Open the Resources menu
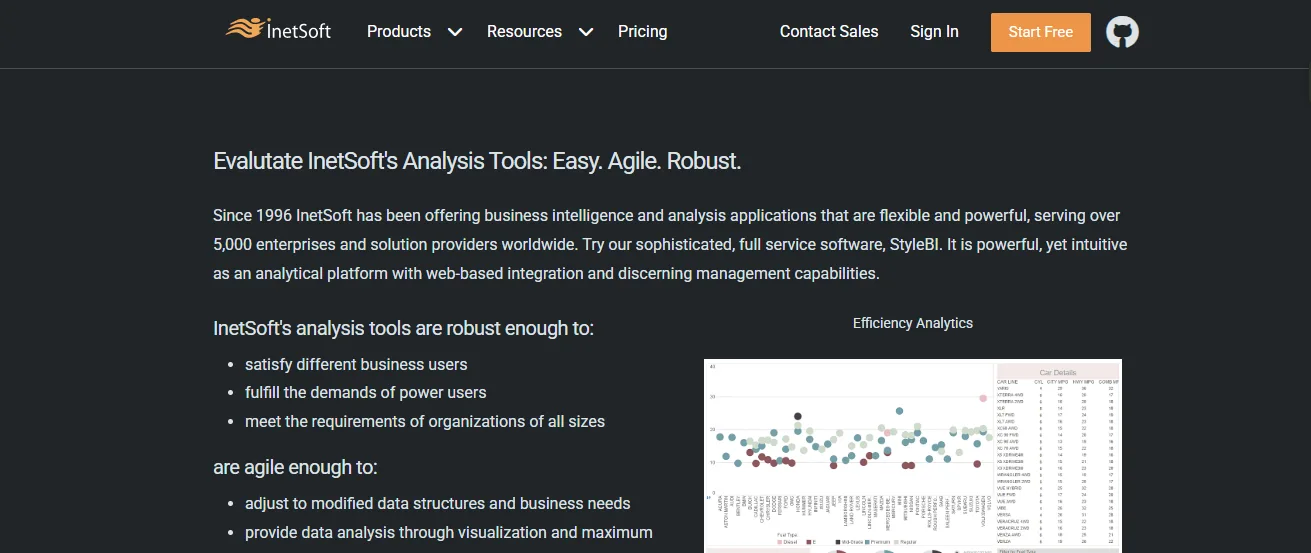1311x553 pixels. click(x=524, y=32)
